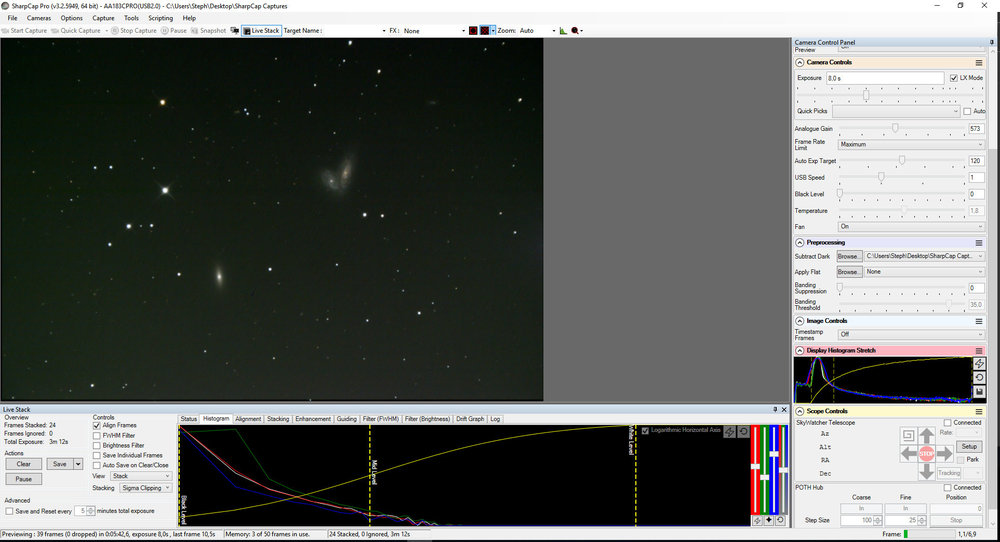Image resolution: width=1000 pixels, height=542 pixels.
Task: Uncheck the Align Frames checkbox
Action: tap(97, 425)
